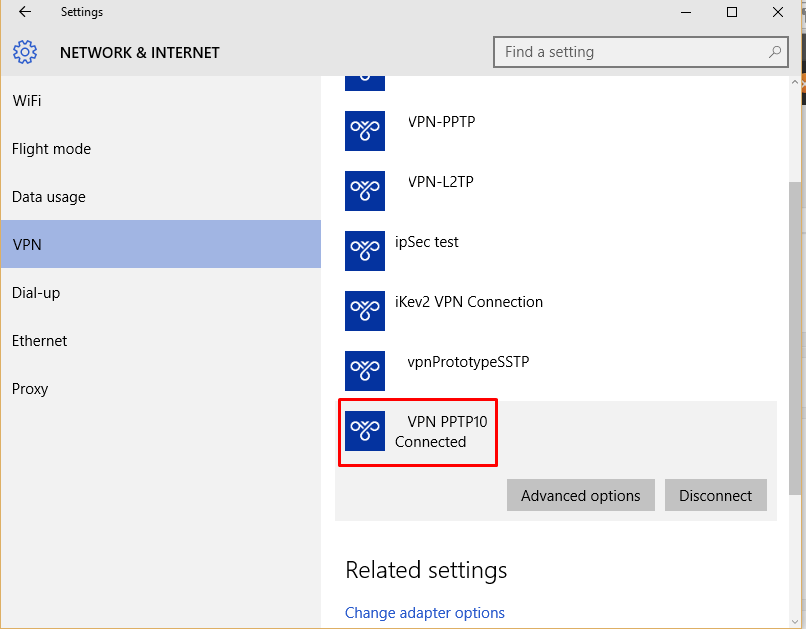Minimize the Settings window

686,12
